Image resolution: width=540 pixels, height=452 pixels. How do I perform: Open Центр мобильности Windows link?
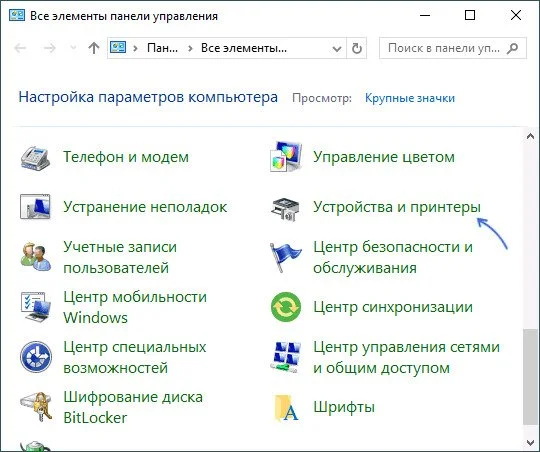click(135, 307)
